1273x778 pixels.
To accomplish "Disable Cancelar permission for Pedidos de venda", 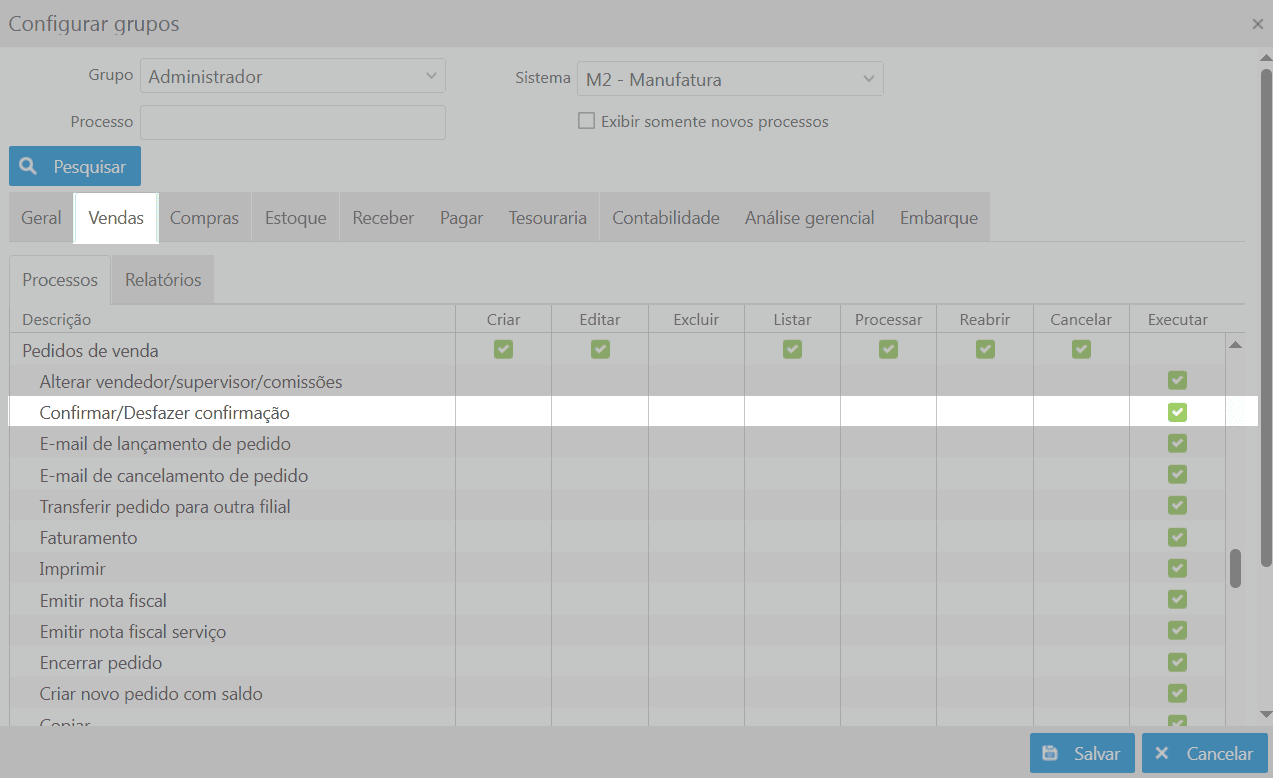I will (x=1081, y=349).
